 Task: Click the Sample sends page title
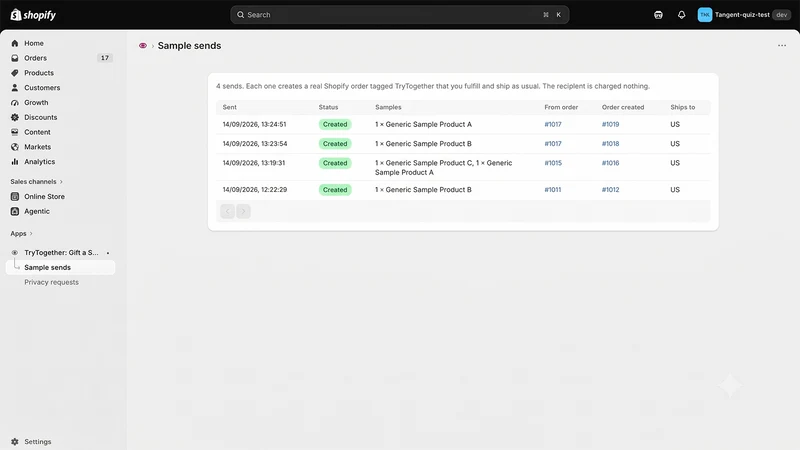pyautogui.click(x=189, y=46)
